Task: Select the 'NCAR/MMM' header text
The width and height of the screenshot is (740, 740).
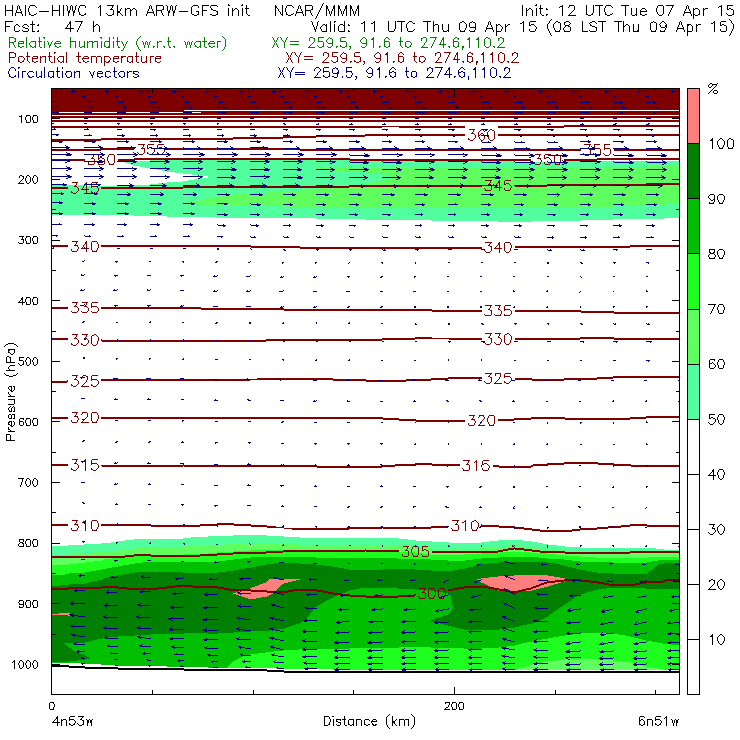Action: point(317,11)
